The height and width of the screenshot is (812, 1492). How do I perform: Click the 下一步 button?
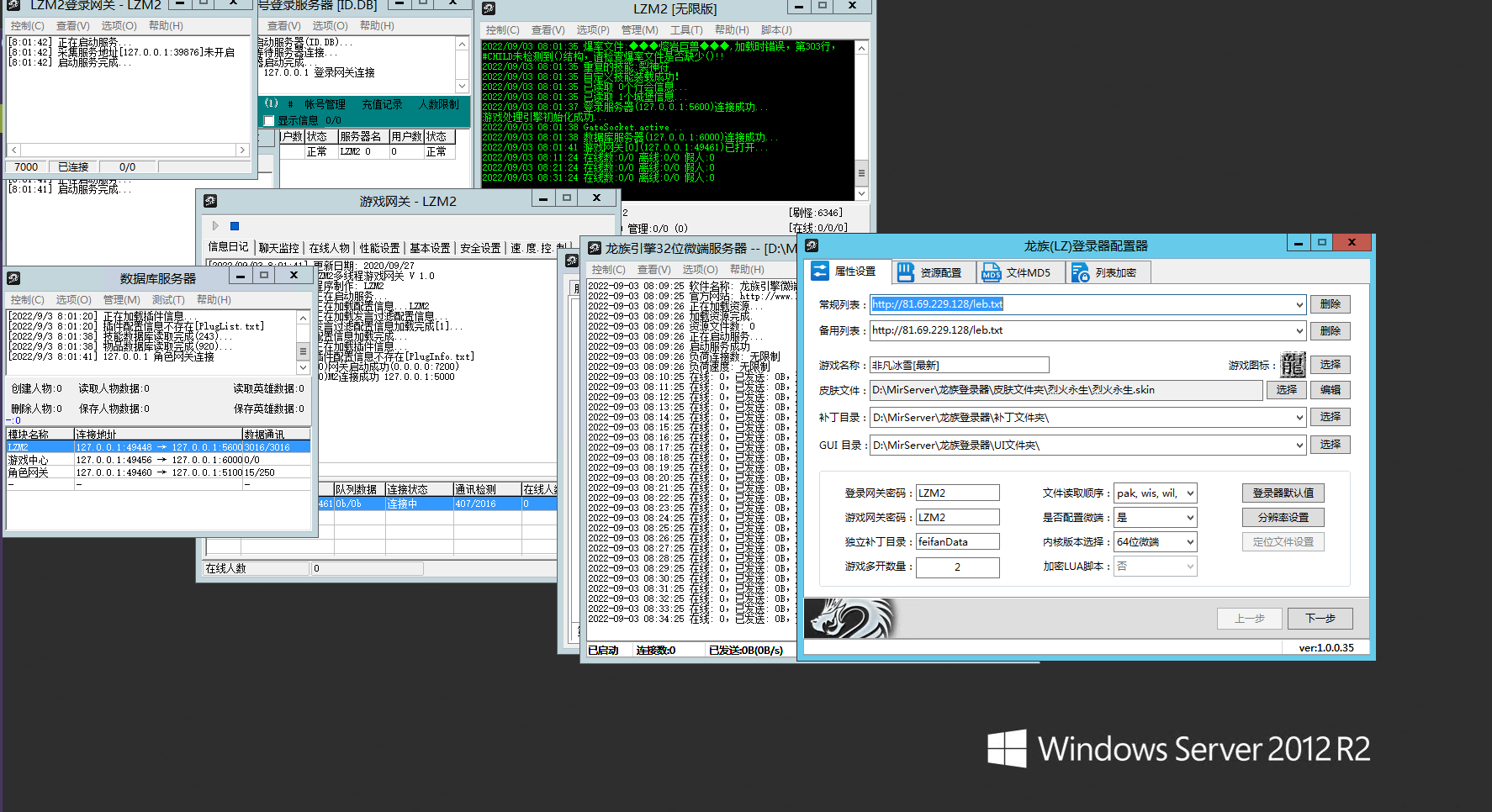coord(1320,619)
